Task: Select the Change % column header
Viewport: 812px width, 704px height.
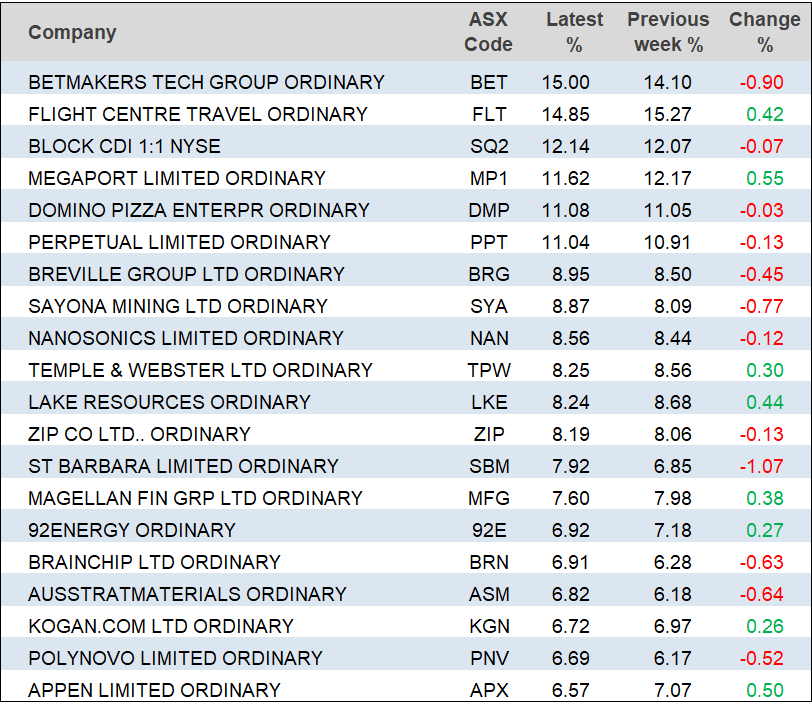Action: coord(764,32)
